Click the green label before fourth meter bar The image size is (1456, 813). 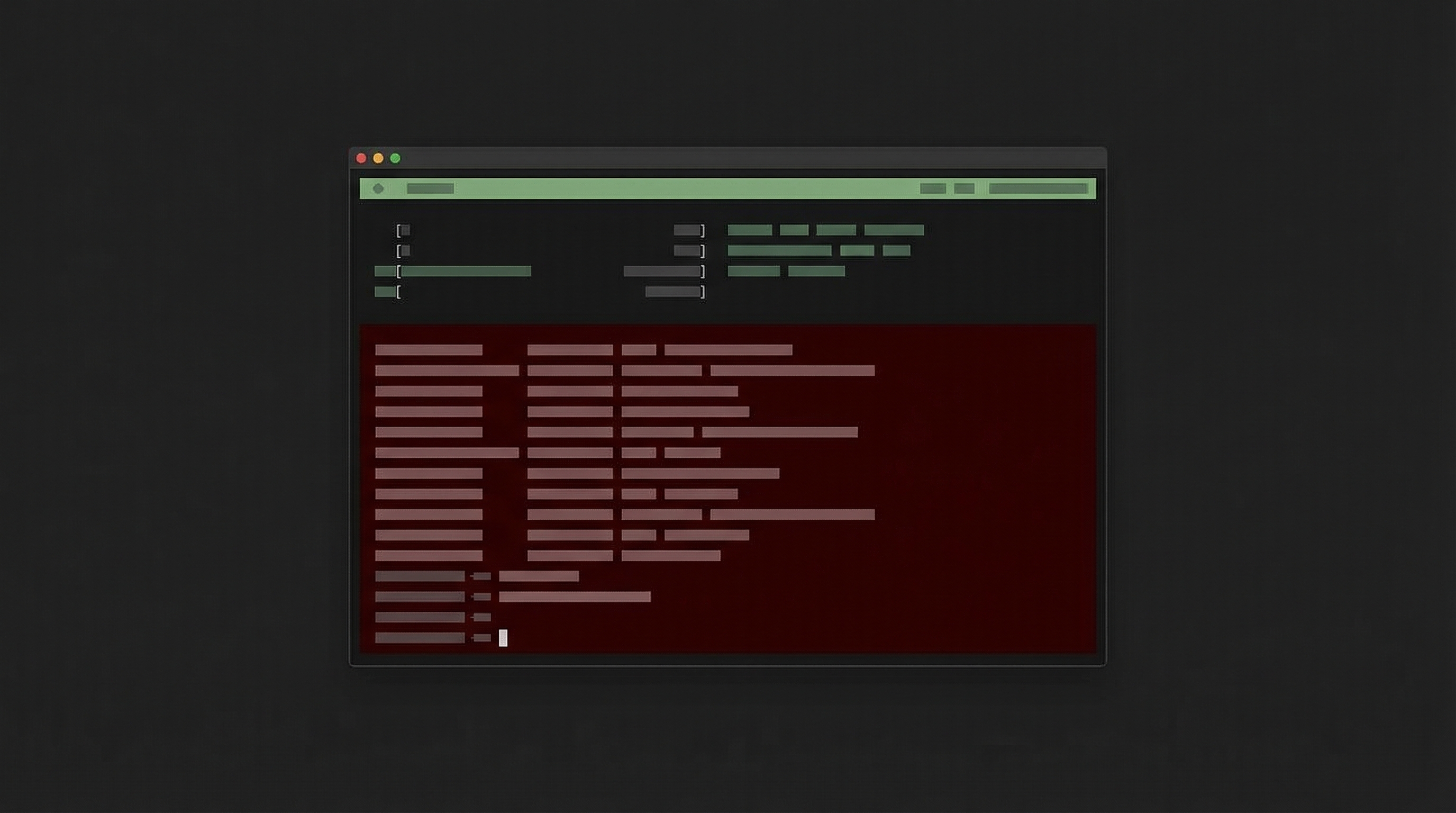(384, 292)
